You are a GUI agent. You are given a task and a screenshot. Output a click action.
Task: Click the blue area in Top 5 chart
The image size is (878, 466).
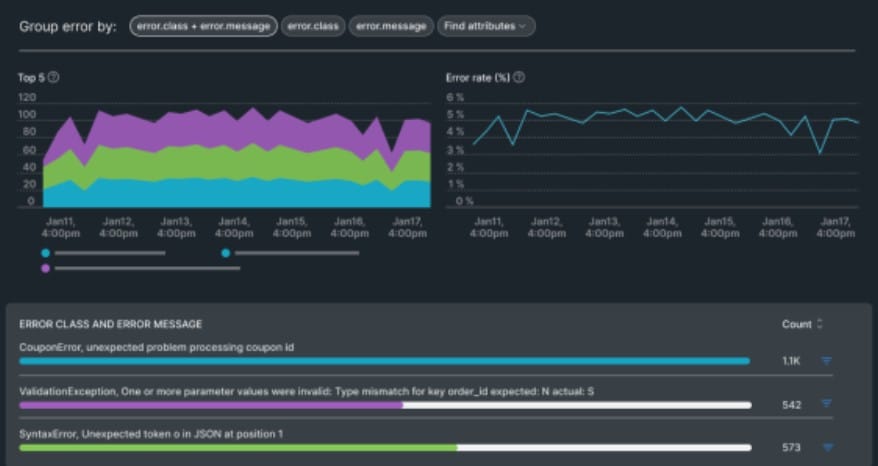point(235,194)
